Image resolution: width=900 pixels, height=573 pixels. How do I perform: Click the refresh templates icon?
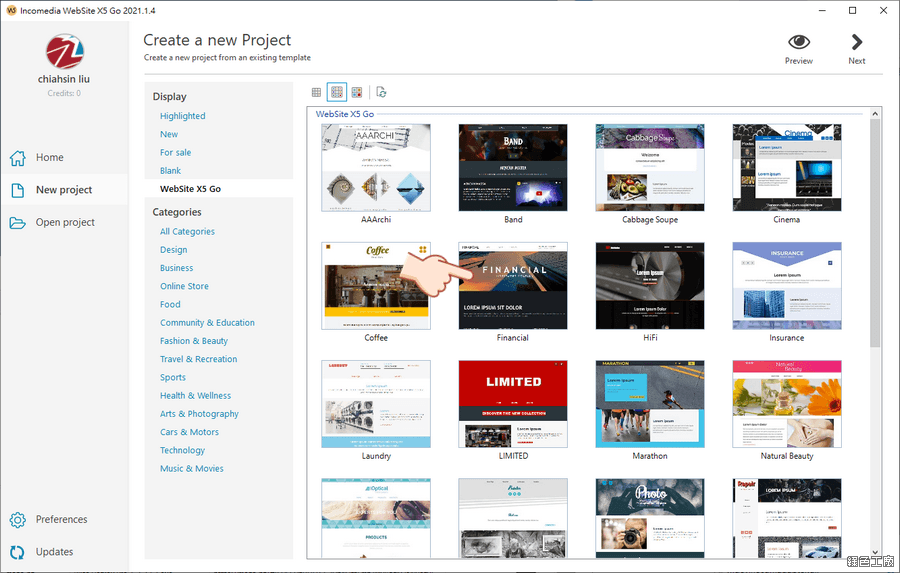coord(381,92)
